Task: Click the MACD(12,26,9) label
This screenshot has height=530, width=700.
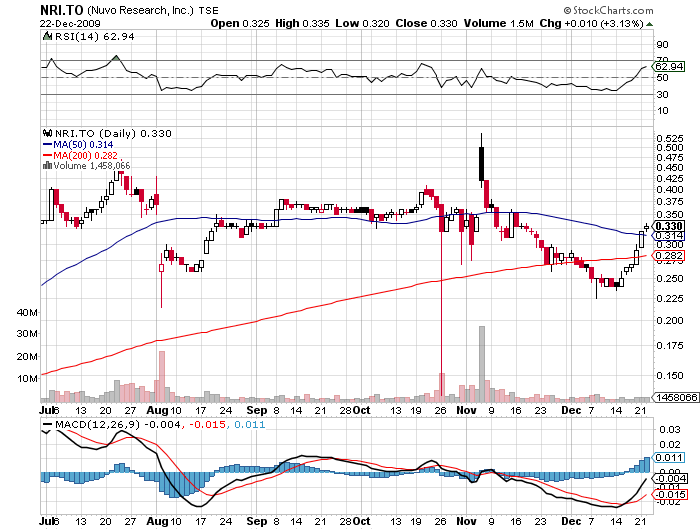Action: tap(97, 424)
